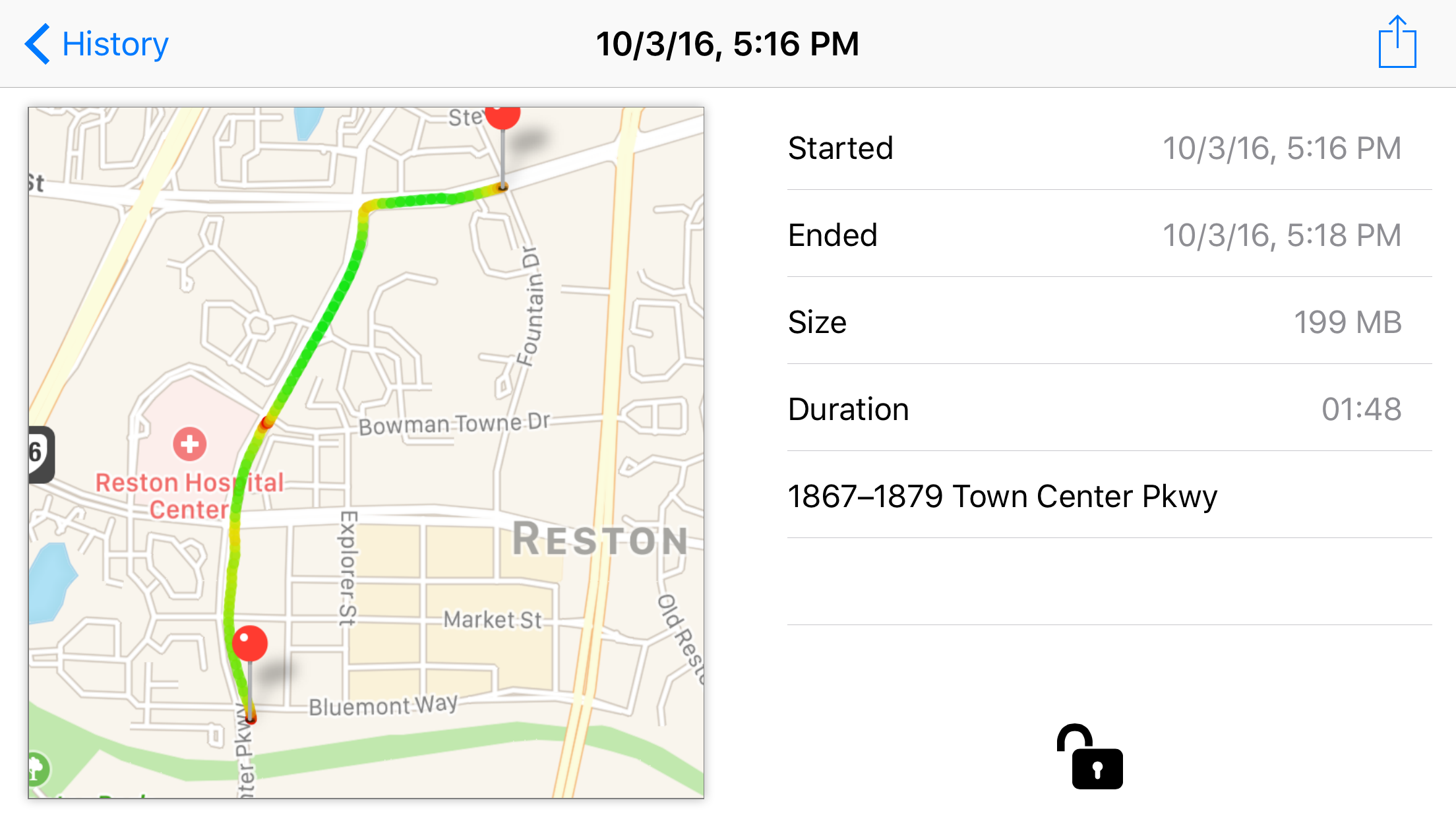Tap the green park tree icon
1456x819 pixels.
pyautogui.click(x=38, y=768)
